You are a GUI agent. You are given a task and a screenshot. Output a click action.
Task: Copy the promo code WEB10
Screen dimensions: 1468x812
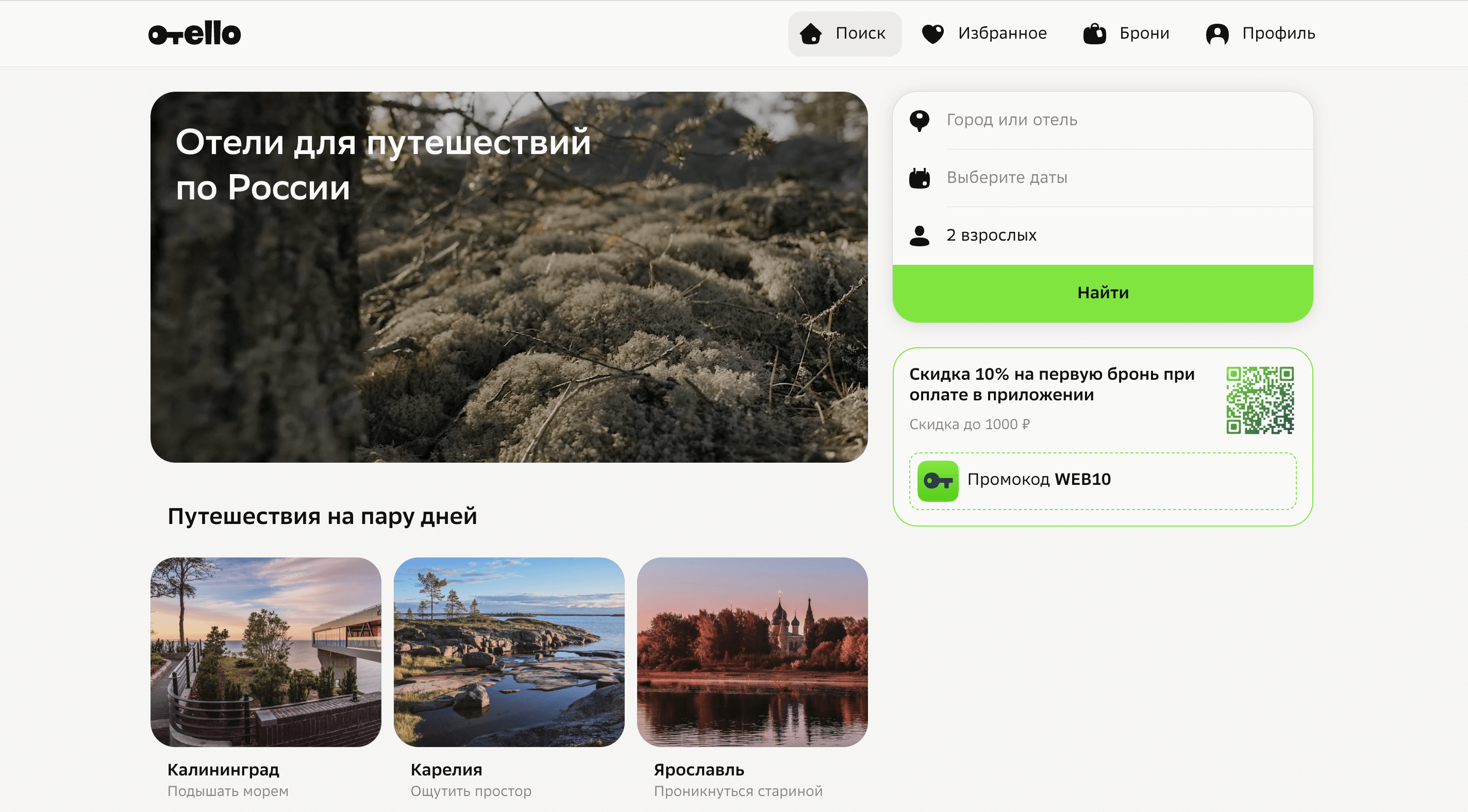1103,481
